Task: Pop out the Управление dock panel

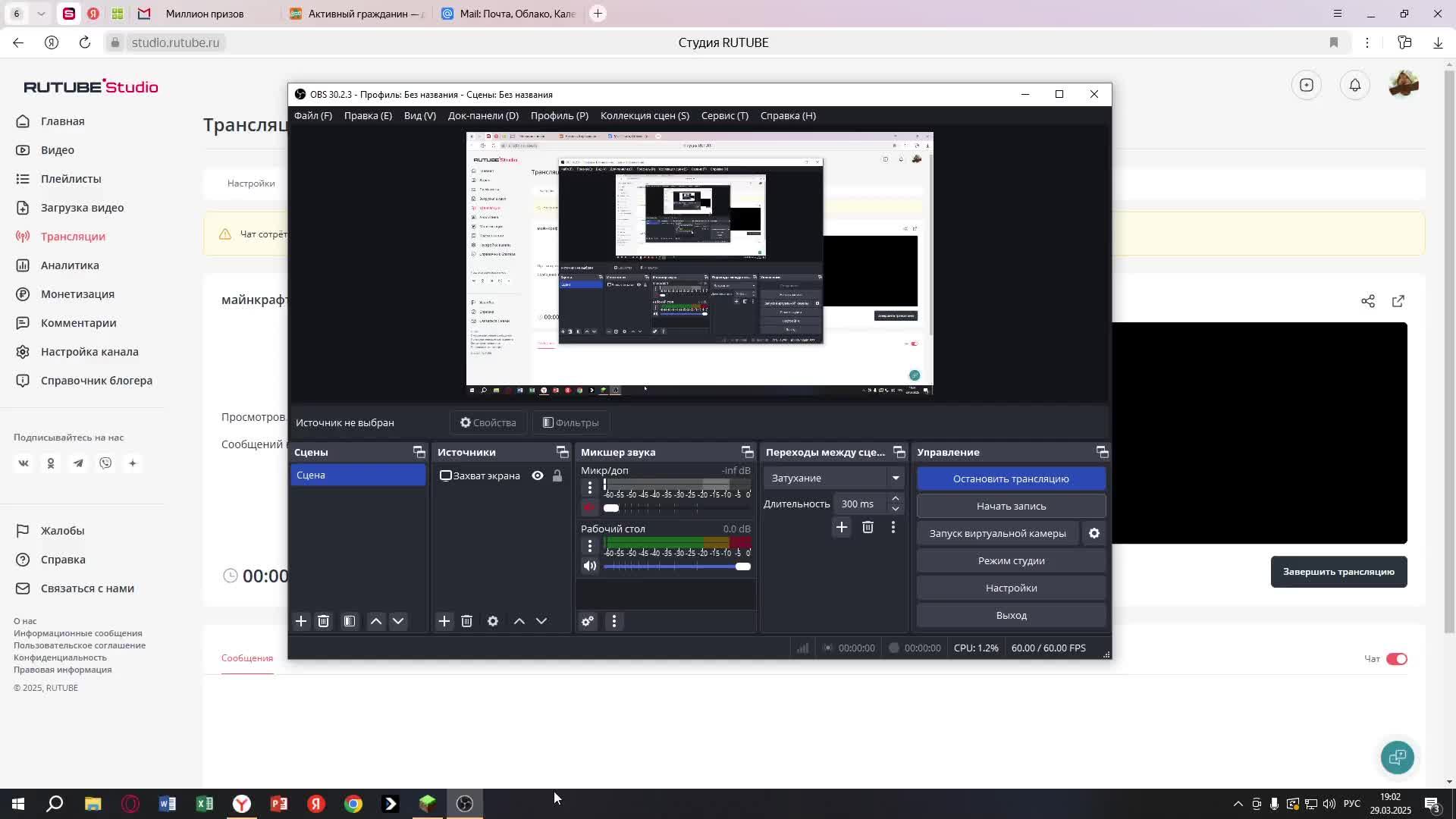Action: coord(1103,452)
